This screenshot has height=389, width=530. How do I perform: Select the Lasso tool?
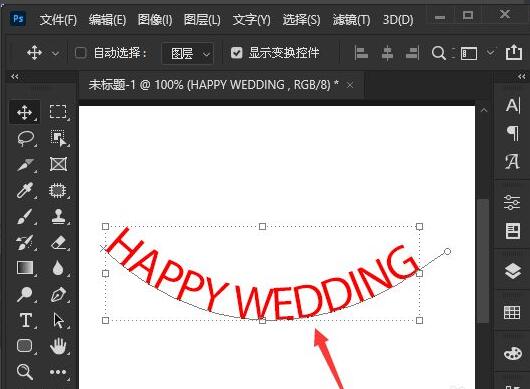coord(26,138)
